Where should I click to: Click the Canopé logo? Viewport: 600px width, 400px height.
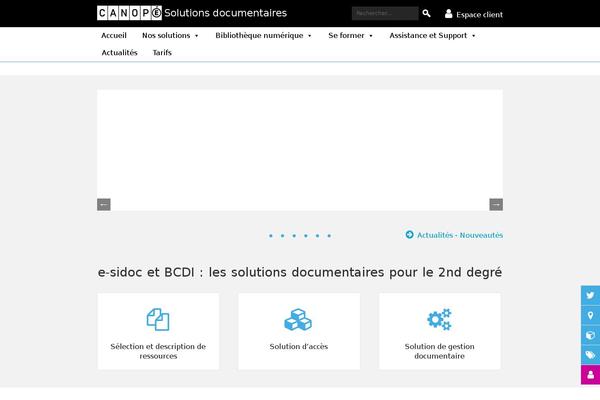click(x=129, y=13)
